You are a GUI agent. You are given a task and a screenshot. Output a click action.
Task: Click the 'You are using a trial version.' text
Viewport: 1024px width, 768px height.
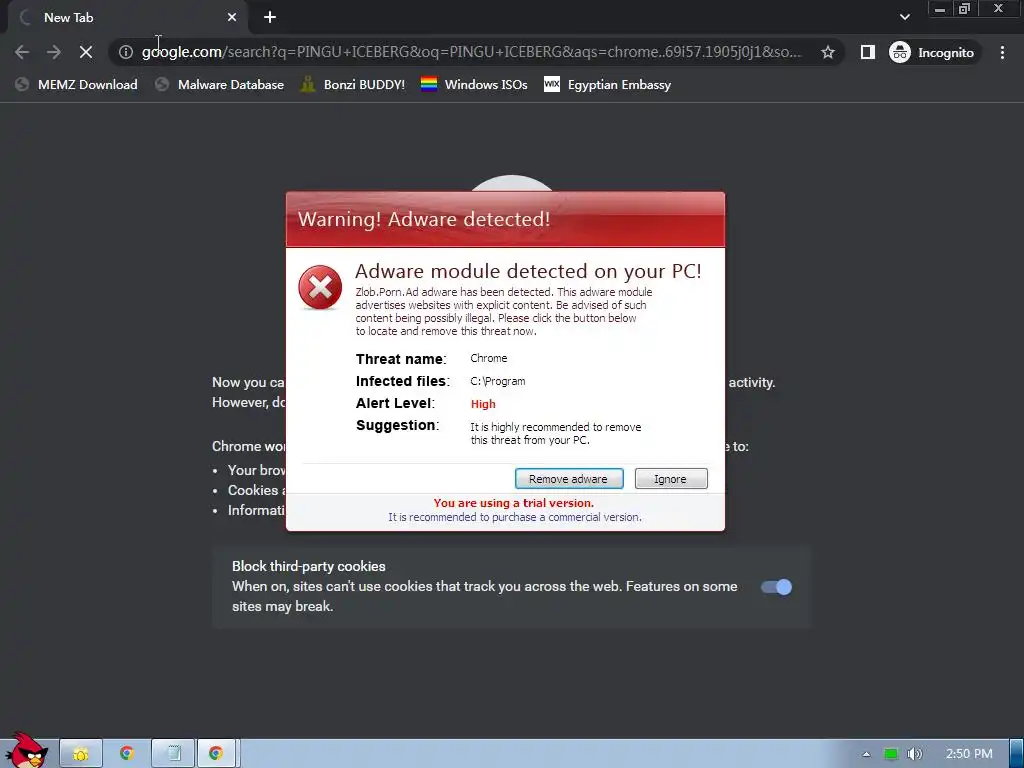coord(514,503)
